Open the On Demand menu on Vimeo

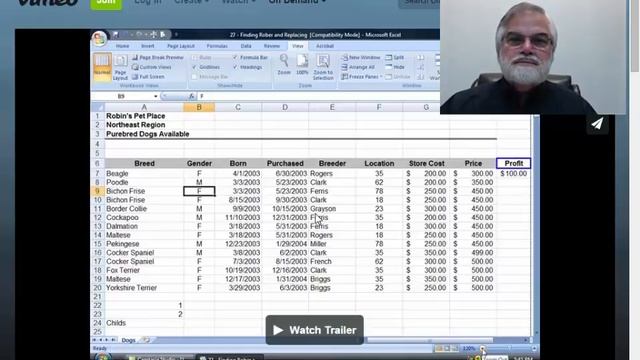coord(297,2)
